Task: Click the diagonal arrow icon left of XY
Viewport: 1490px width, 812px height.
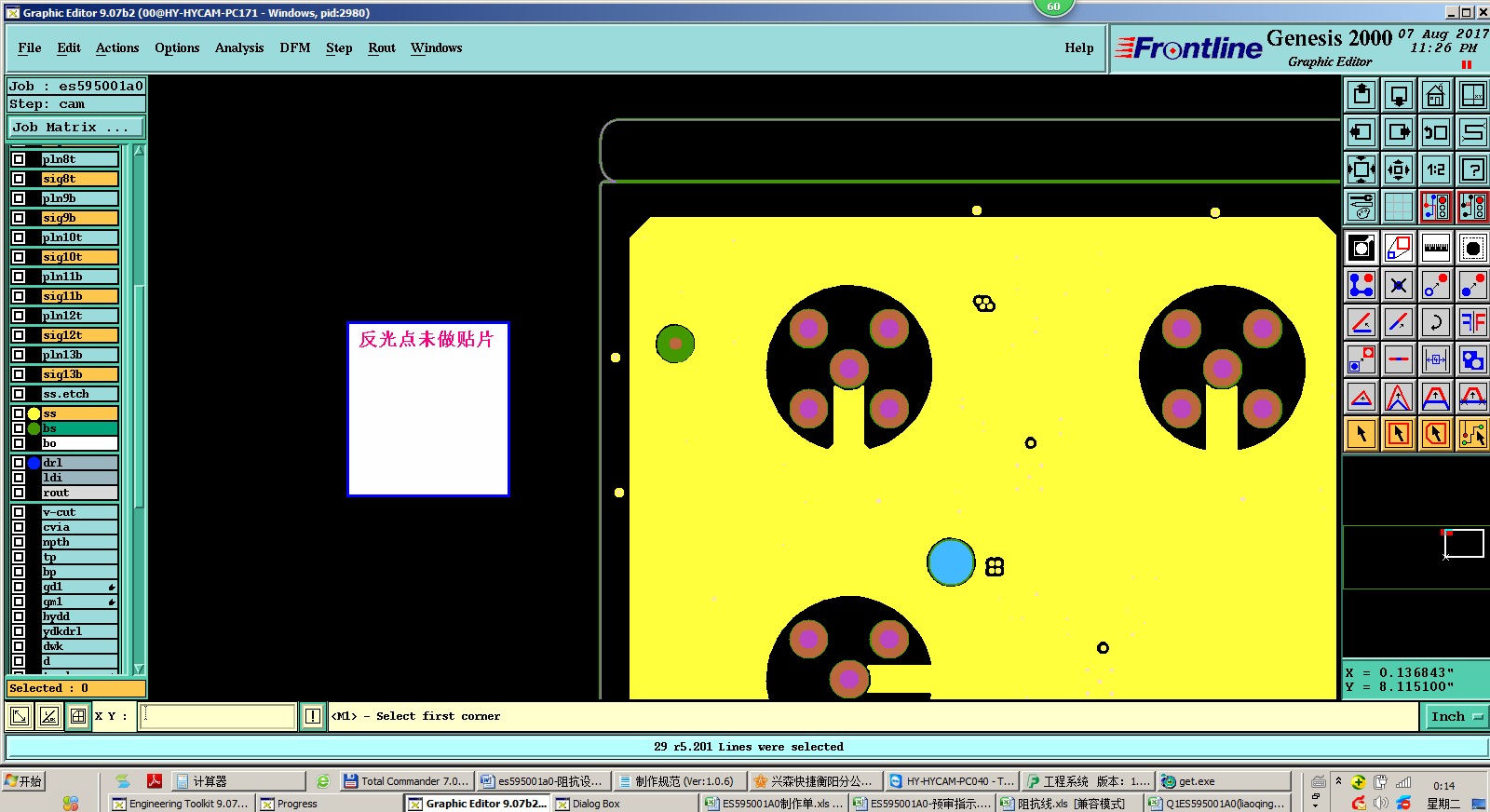Action: pyautogui.click(x=19, y=716)
